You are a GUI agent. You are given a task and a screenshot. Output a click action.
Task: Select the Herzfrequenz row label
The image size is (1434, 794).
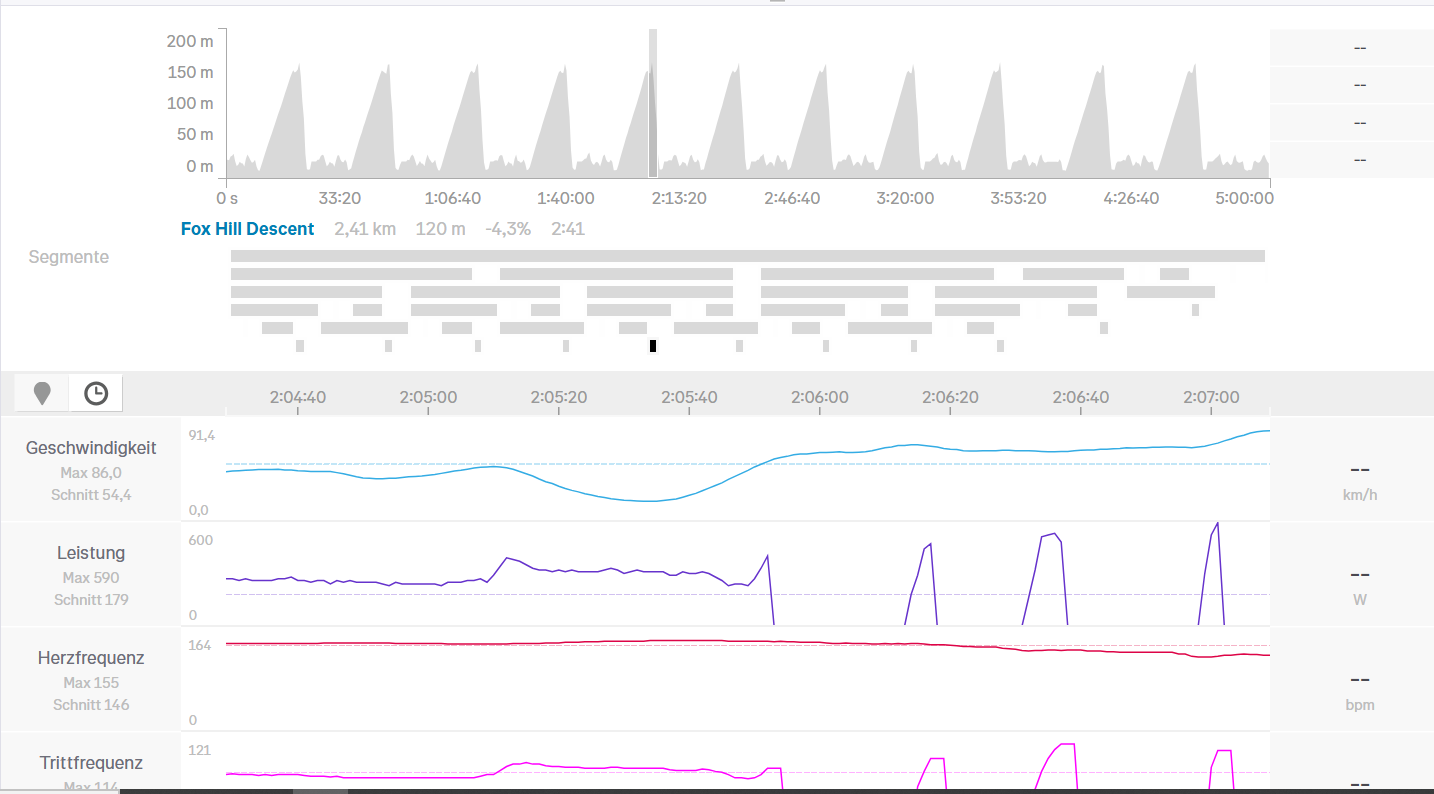coord(91,658)
